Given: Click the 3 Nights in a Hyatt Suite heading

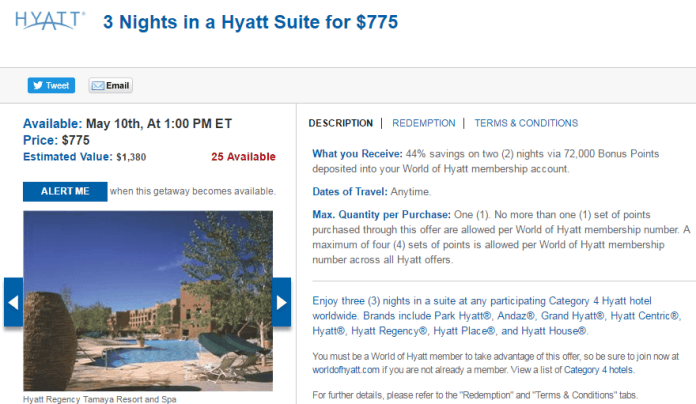Looking at the screenshot, I should [250, 22].
